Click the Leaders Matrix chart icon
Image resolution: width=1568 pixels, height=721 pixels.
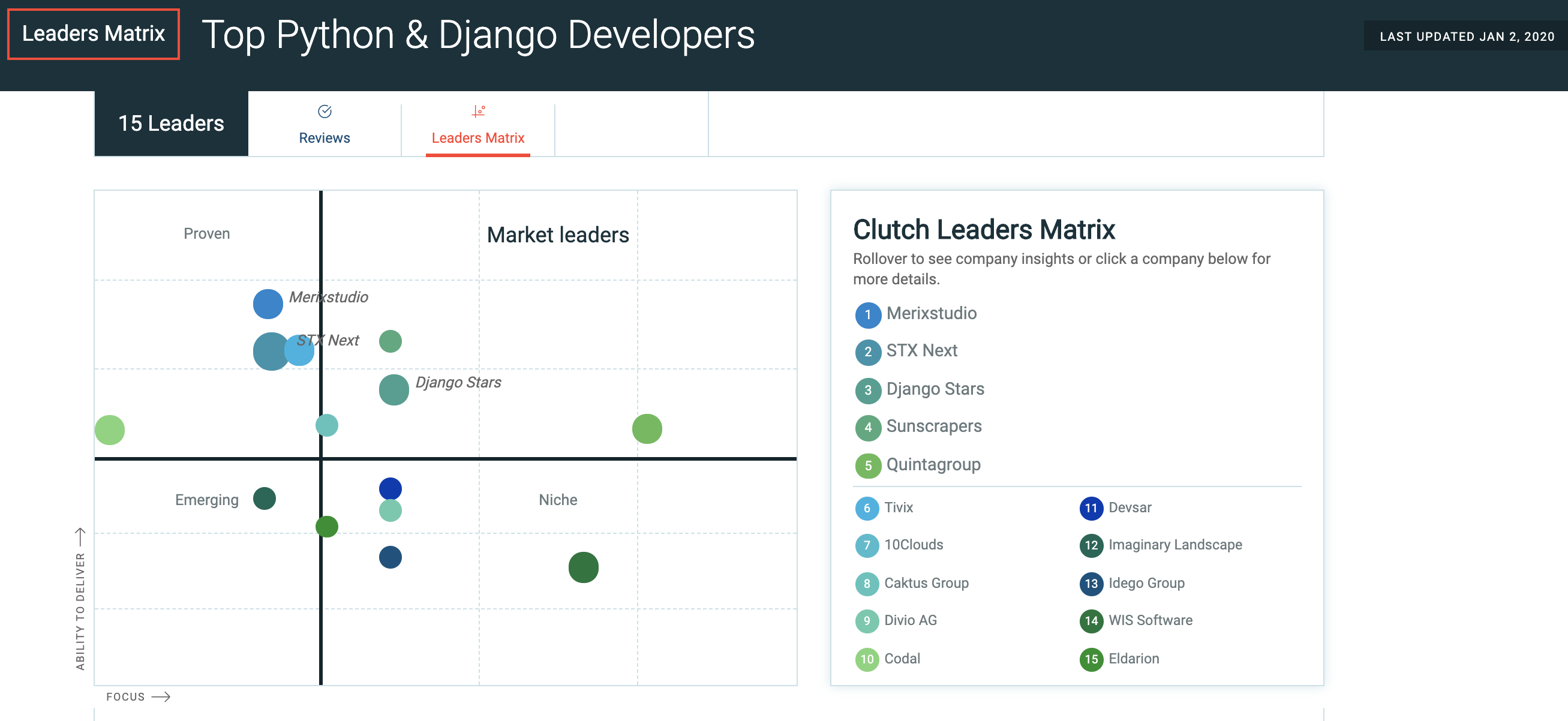pos(479,112)
